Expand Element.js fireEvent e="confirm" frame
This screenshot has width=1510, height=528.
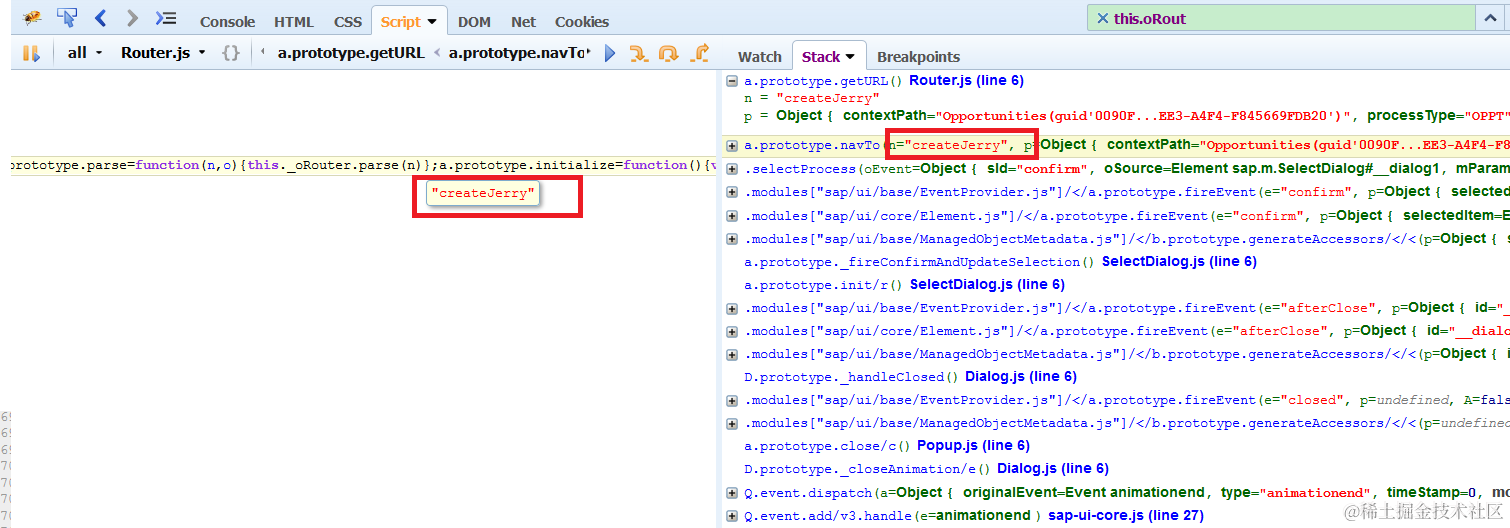point(732,215)
